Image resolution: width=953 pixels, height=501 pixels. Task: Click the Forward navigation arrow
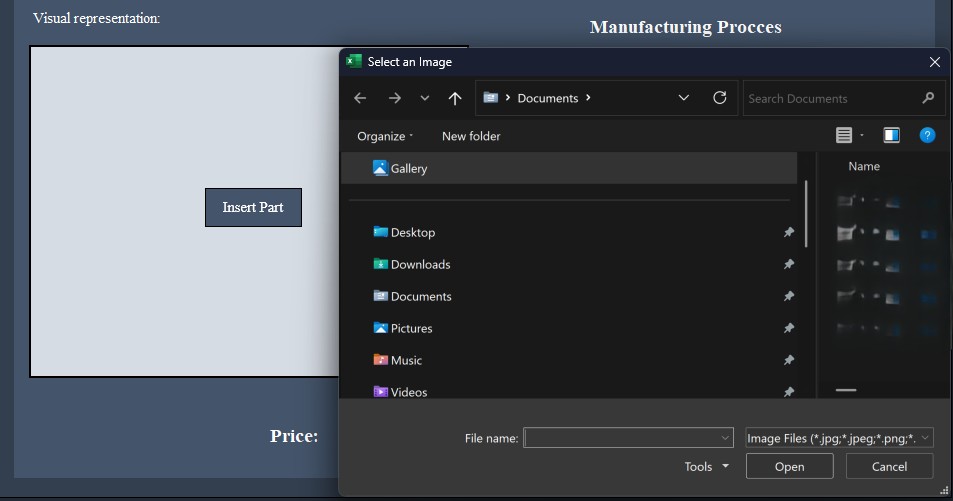[394, 98]
